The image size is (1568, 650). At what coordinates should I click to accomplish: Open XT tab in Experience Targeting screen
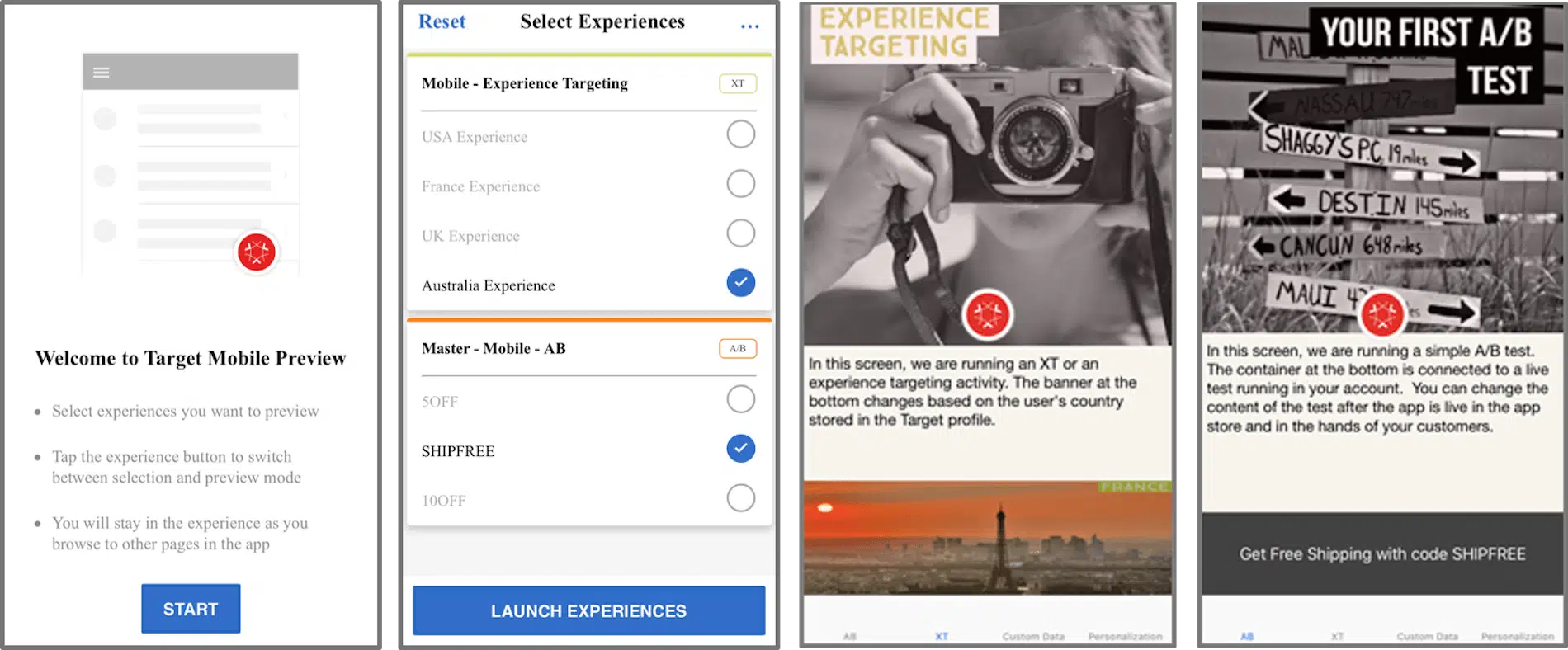942,636
